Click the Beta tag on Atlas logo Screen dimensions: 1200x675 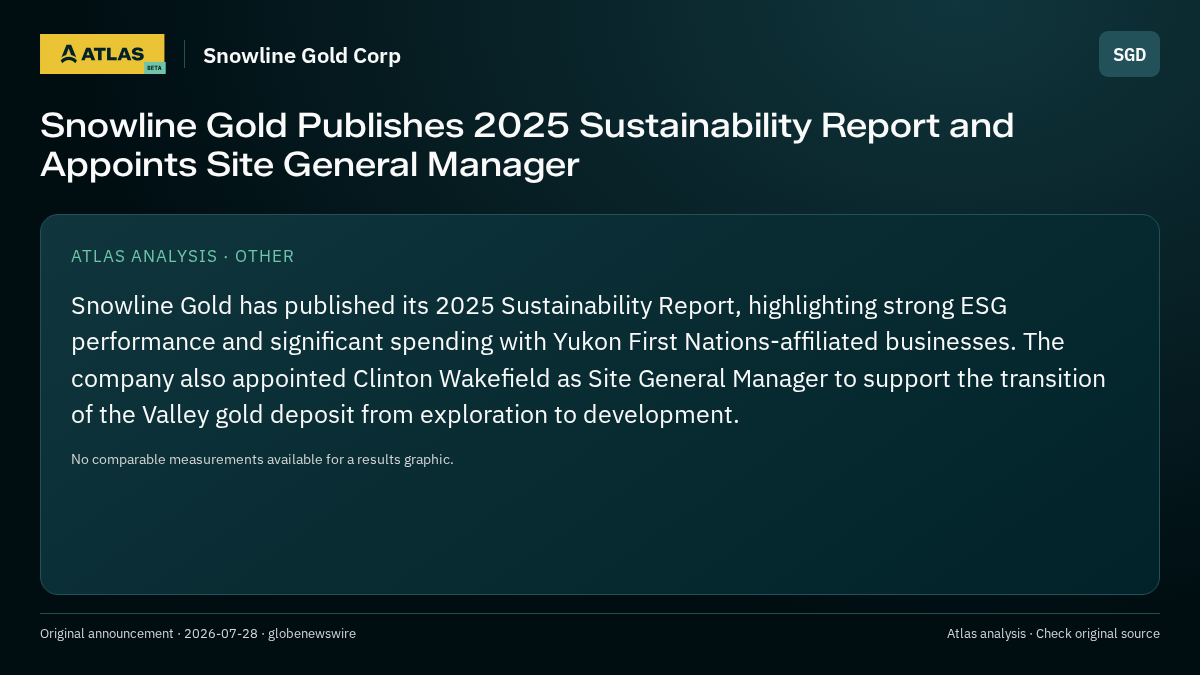[x=154, y=68]
